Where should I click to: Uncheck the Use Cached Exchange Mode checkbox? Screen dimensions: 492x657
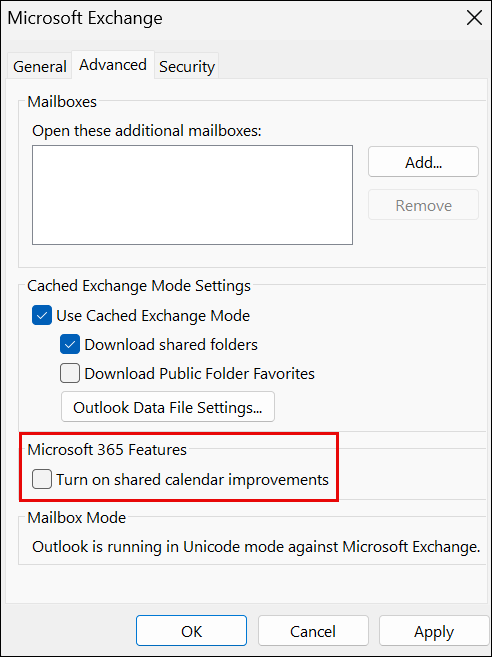42,316
